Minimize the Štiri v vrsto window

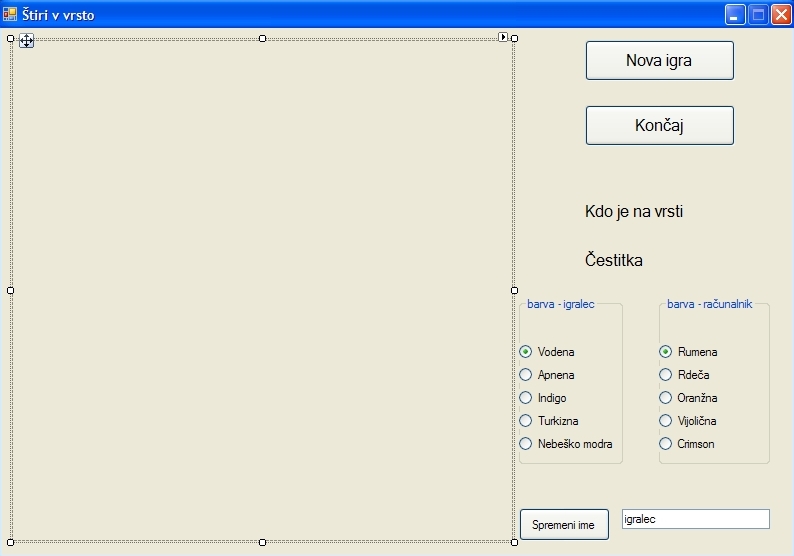coord(735,14)
